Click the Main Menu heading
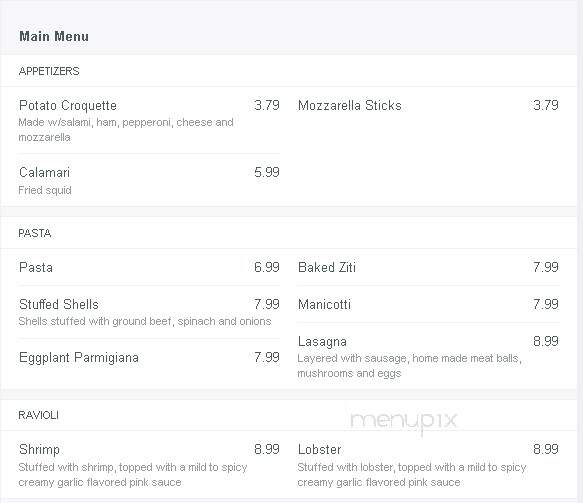This screenshot has height=503, width=583. pyautogui.click(x=54, y=36)
